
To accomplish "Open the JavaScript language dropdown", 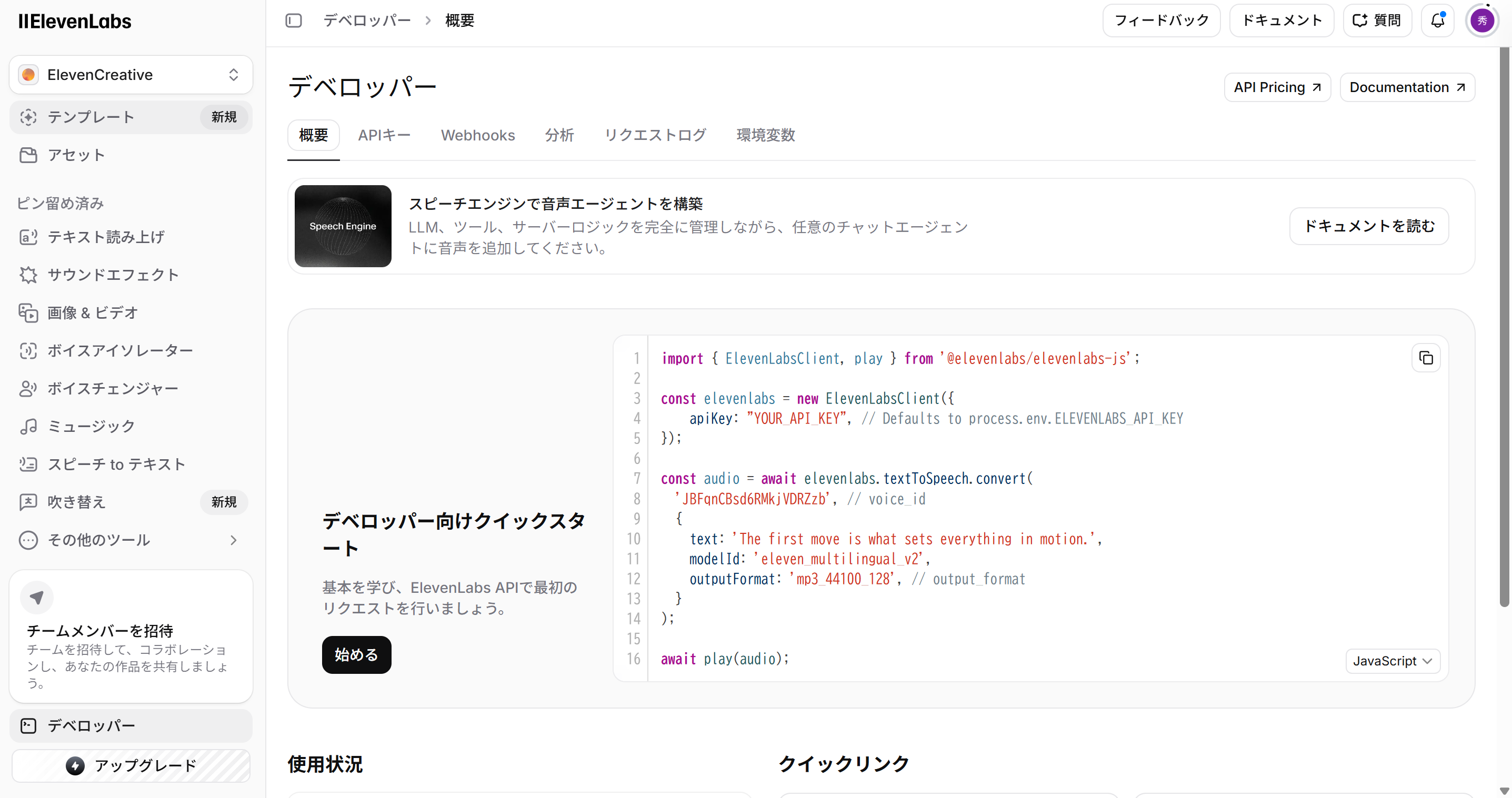I will coord(1392,661).
